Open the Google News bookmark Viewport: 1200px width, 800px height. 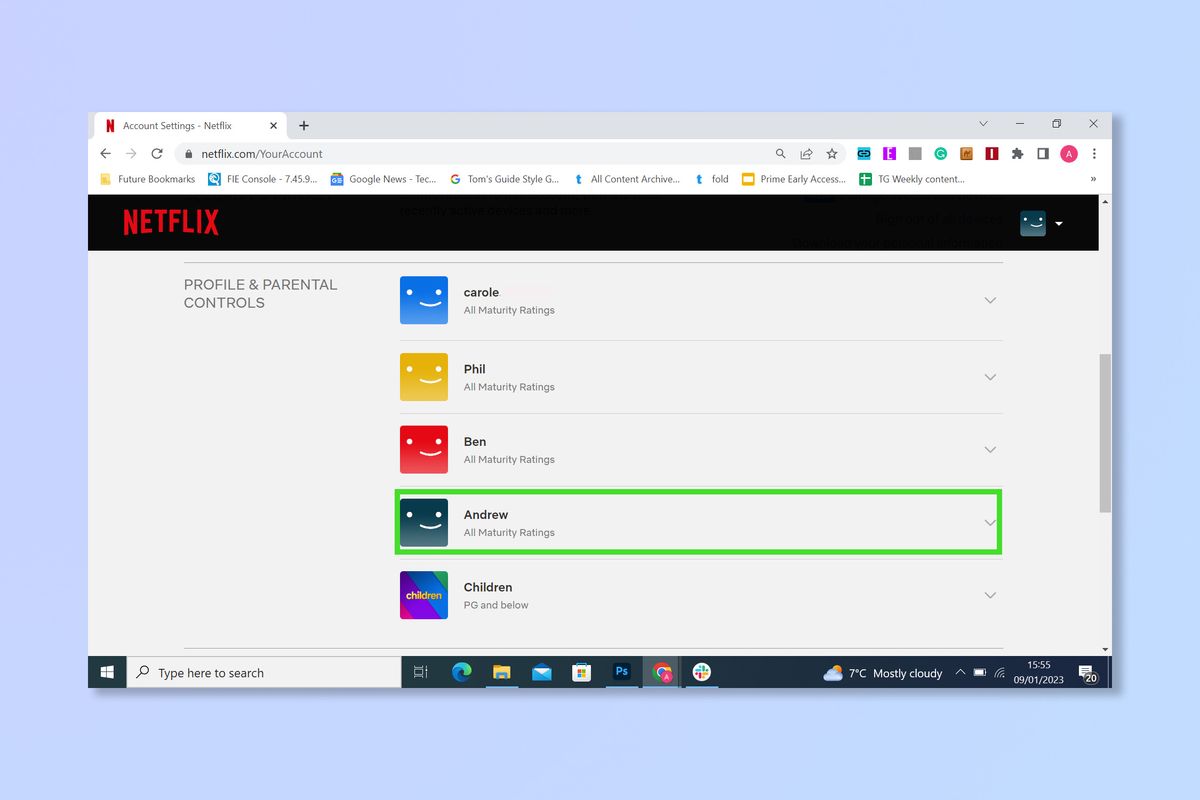(383, 179)
